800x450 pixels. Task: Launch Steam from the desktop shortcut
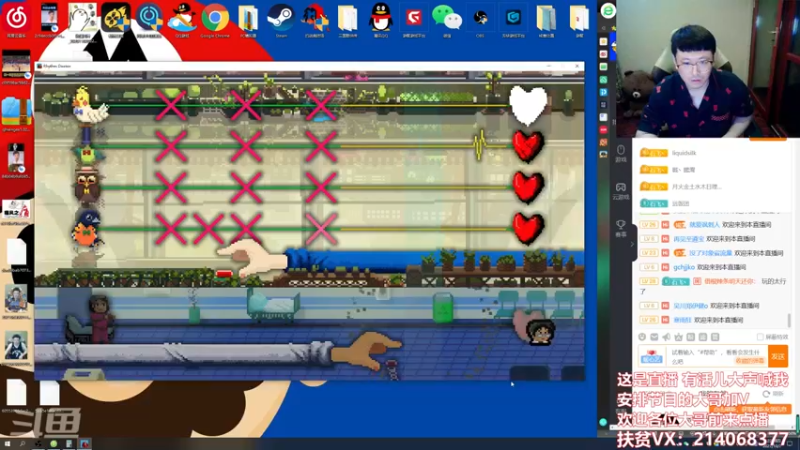coord(281,19)
